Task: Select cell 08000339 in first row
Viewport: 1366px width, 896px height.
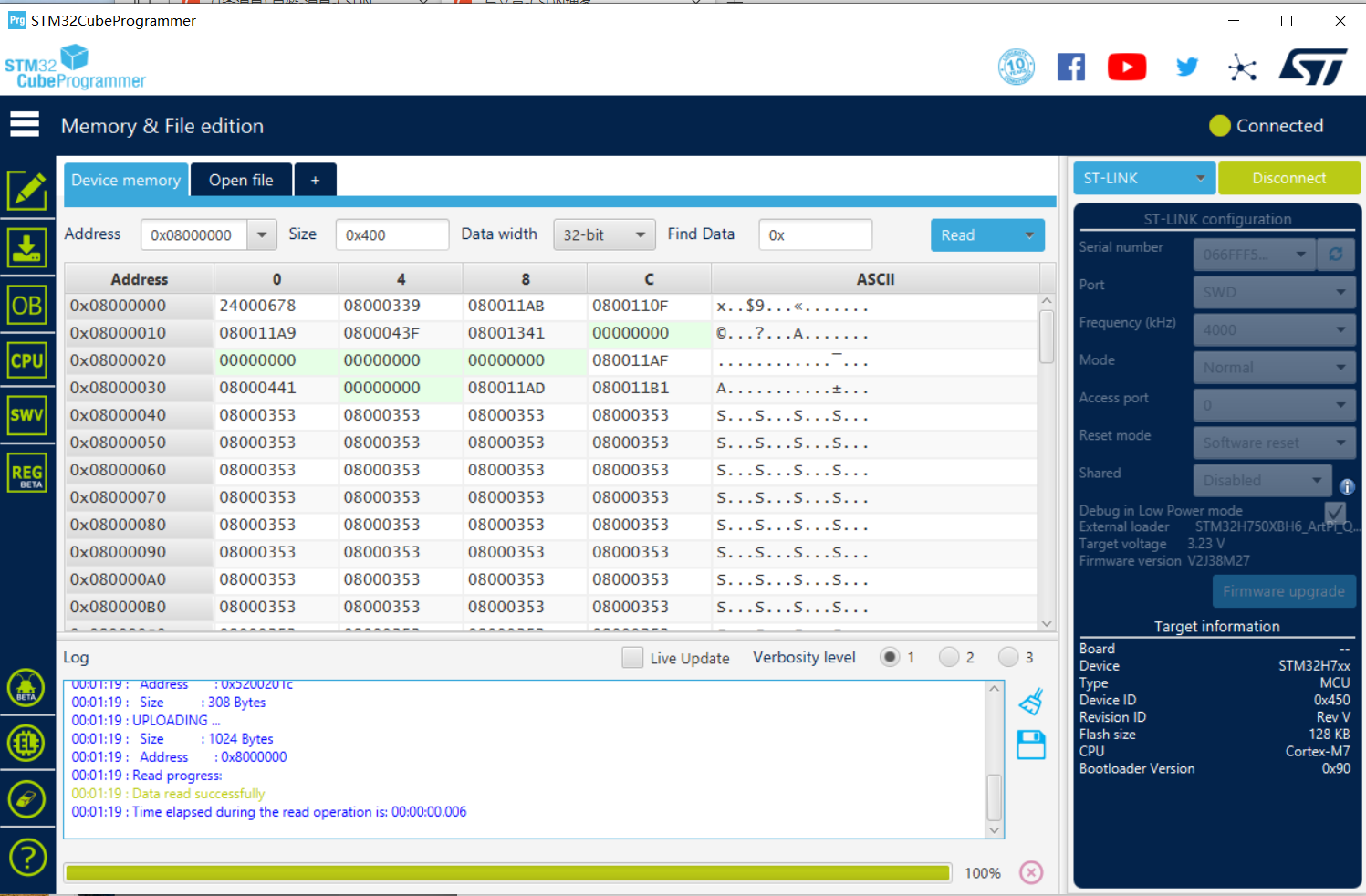Action: pos(401,306)
